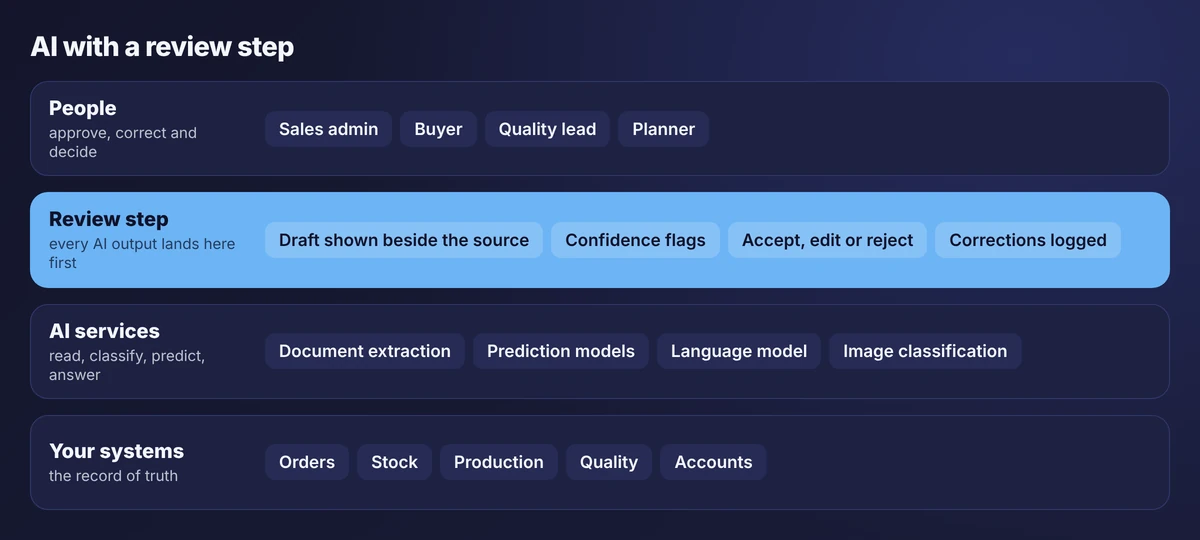
Task: Click the AI services row heading
Action: click(x=104, y=331)
